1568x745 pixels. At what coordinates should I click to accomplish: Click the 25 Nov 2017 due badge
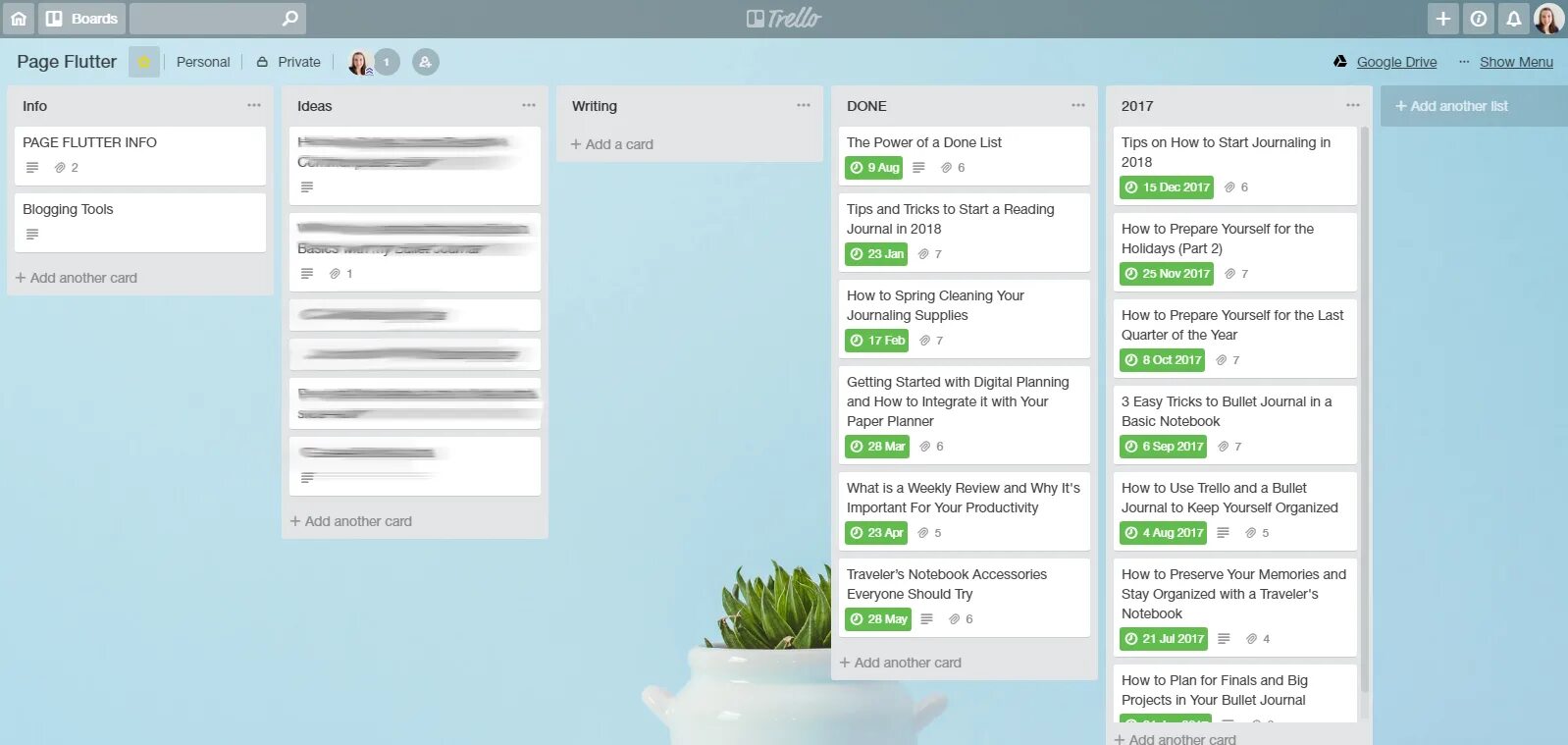1167,274
